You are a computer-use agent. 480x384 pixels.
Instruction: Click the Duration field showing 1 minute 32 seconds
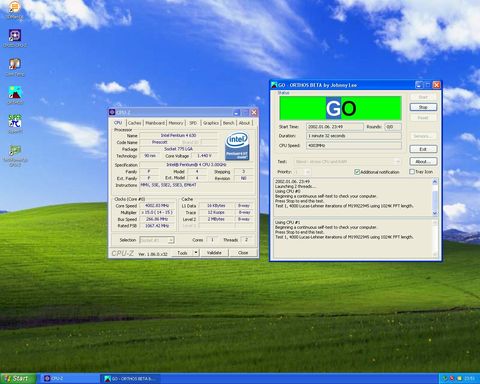click(x=354, y=136)
